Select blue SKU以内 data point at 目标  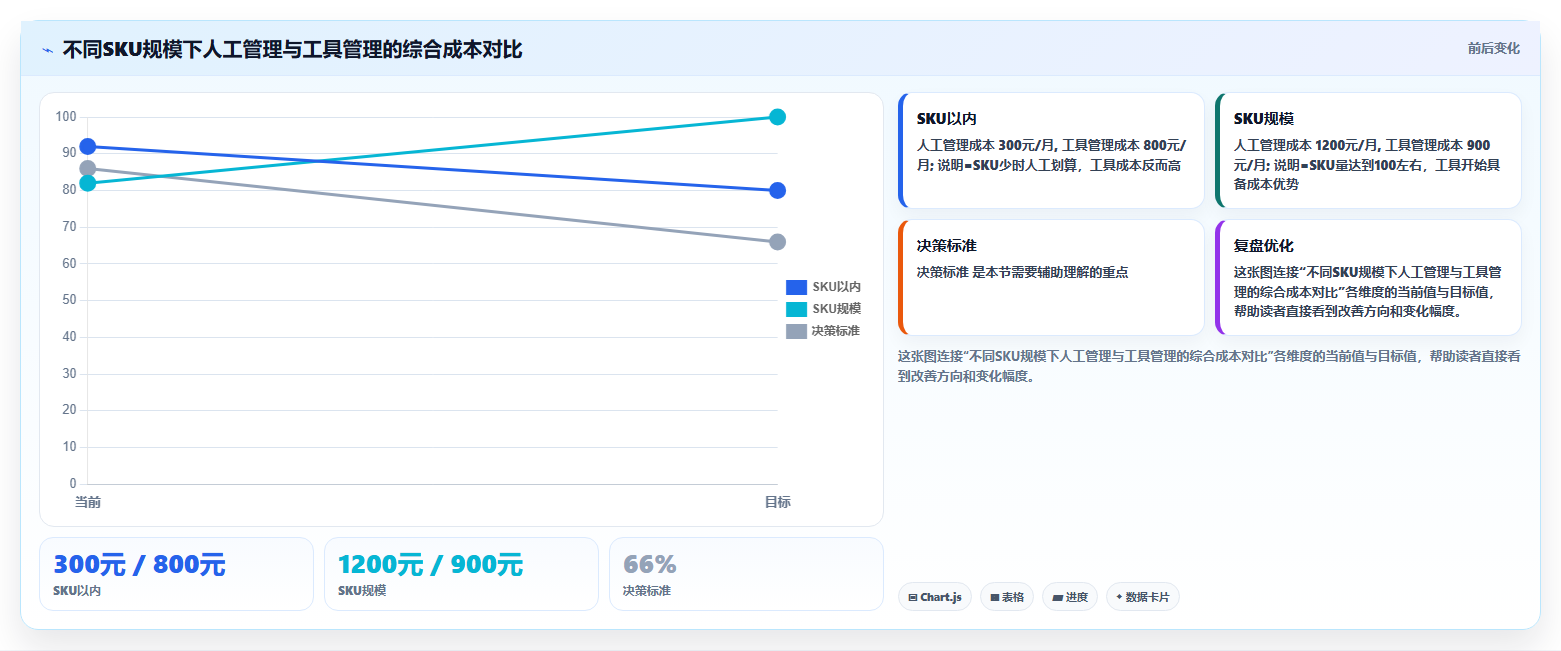(x=777, y=190)
